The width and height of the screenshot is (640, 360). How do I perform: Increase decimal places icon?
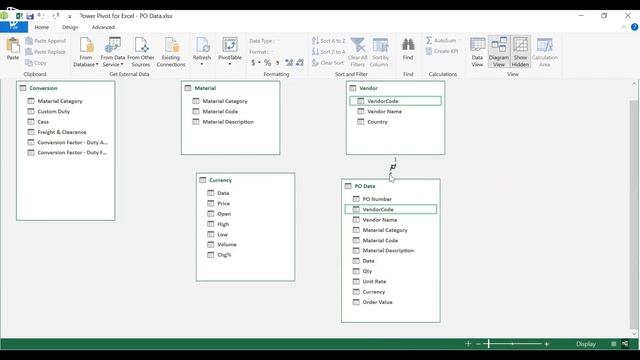(289, 62)
